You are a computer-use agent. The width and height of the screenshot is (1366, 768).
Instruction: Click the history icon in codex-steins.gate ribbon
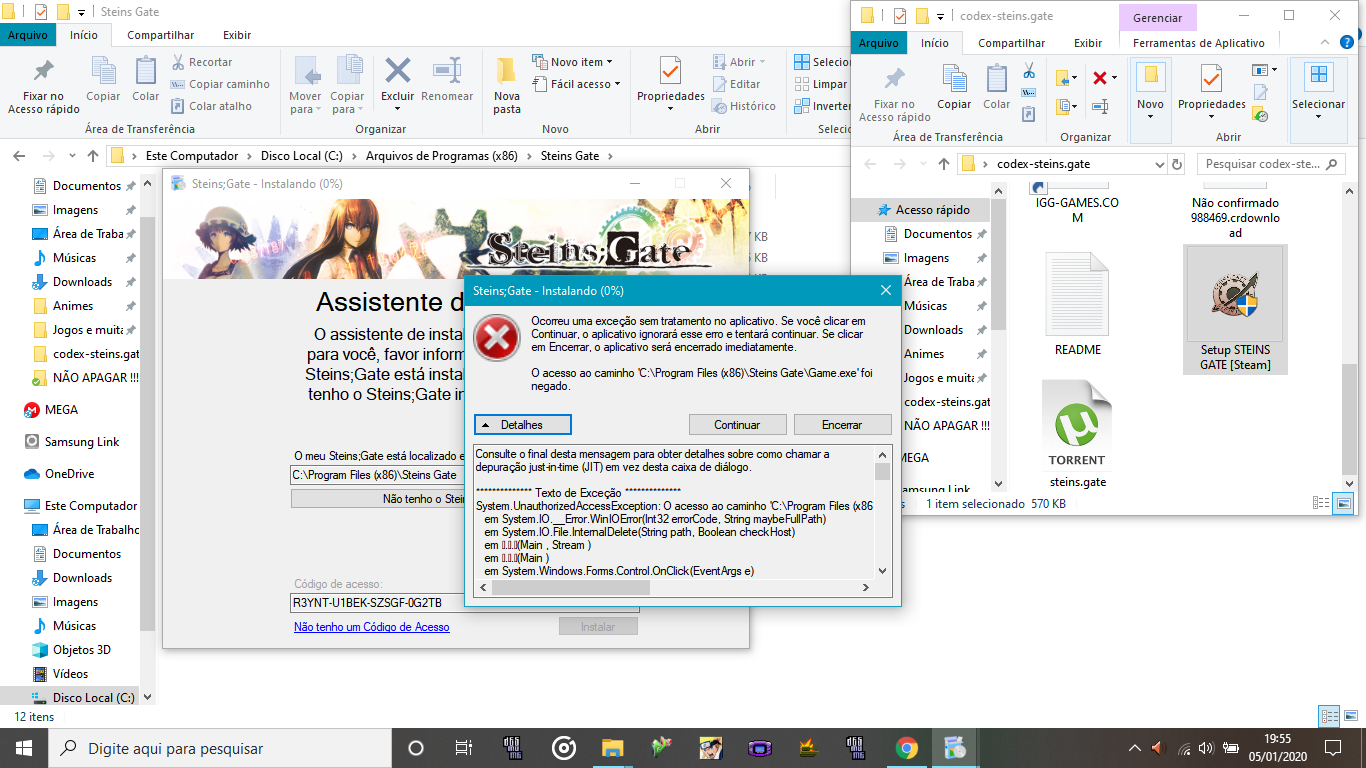click(1260, 115)
